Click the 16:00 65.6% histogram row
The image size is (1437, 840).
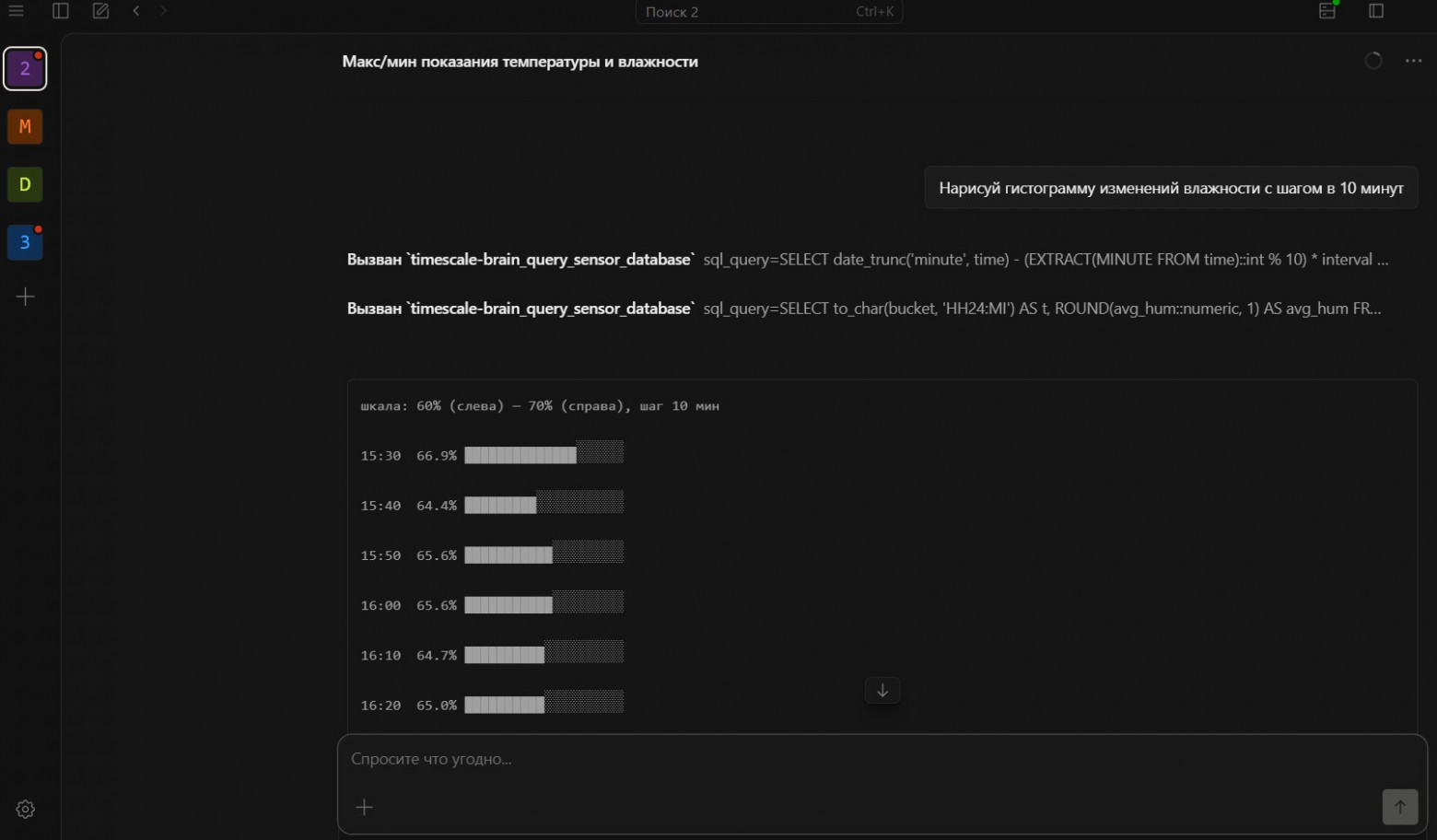pos(492,604)
